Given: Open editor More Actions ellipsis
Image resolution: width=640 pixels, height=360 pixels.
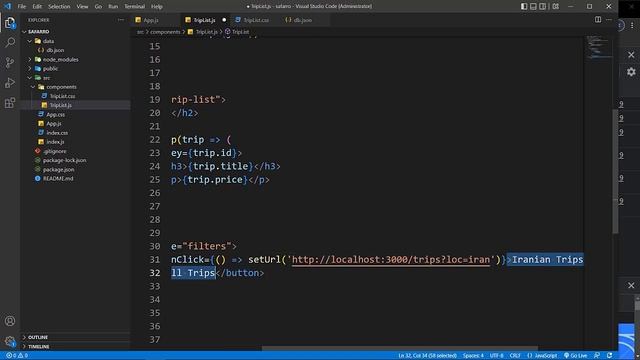Looking at the screenshot, I should tap(609, 20).
